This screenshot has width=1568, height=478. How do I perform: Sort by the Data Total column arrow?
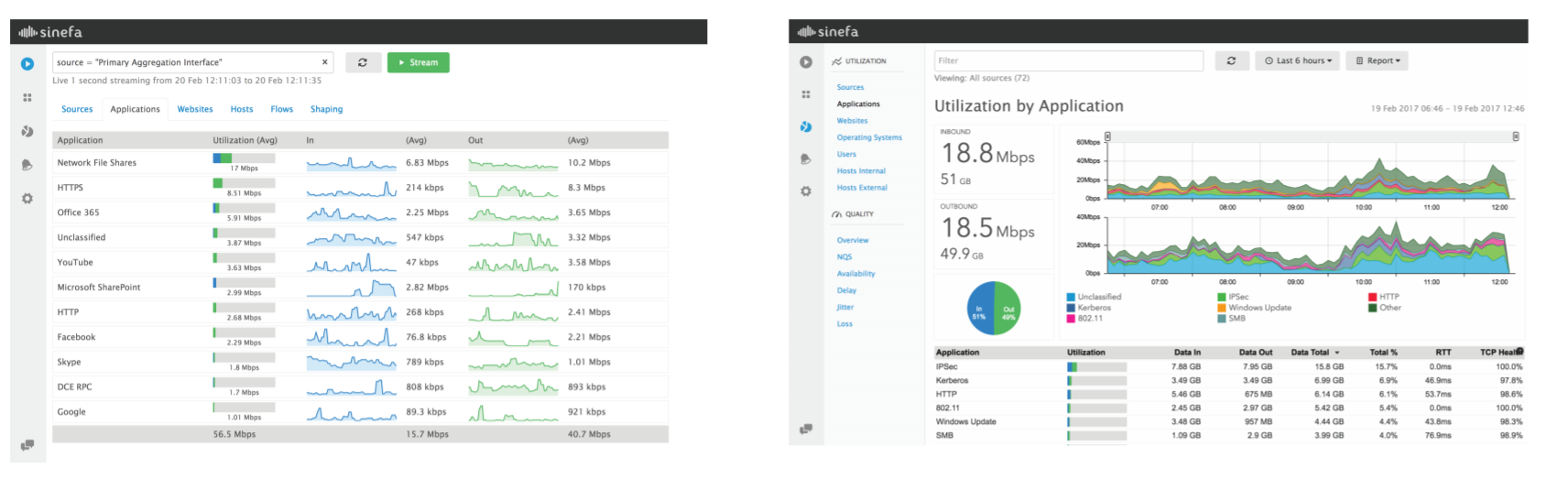[x=1337, y=353]
